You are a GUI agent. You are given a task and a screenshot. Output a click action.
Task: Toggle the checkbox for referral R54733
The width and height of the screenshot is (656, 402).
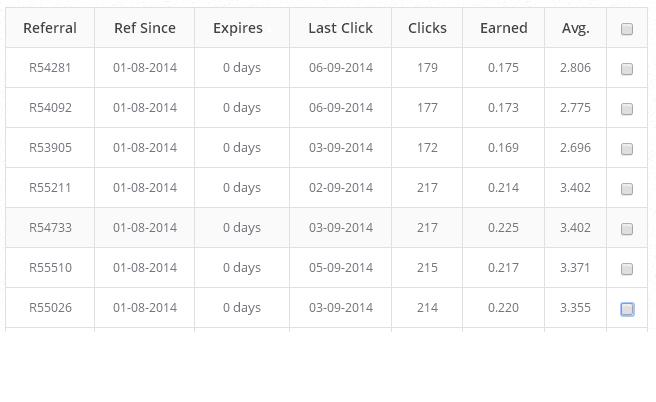coord(627,229)
